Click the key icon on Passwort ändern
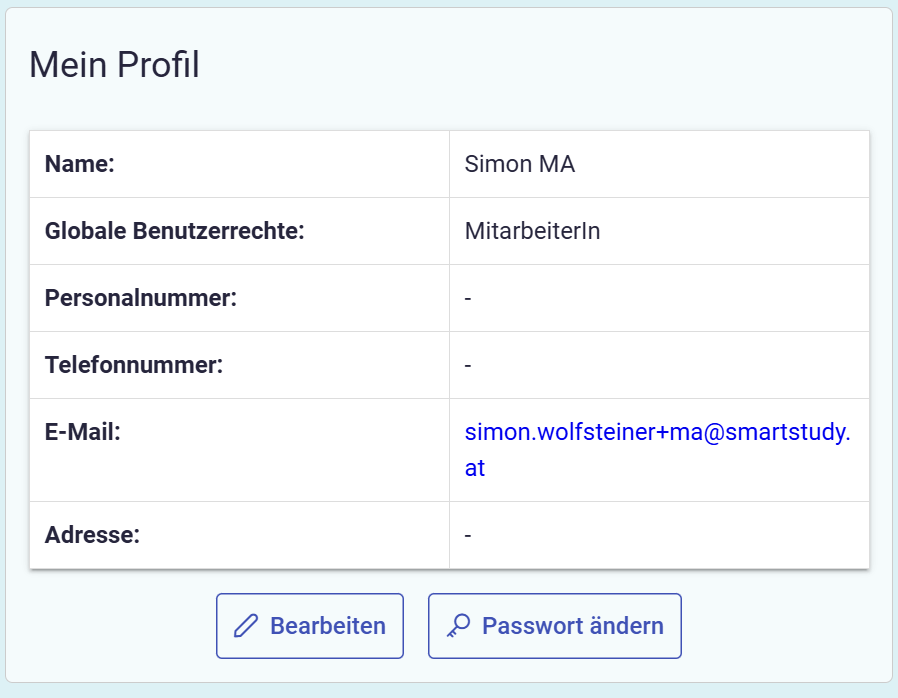898x698 pixels. click(458, 626)
